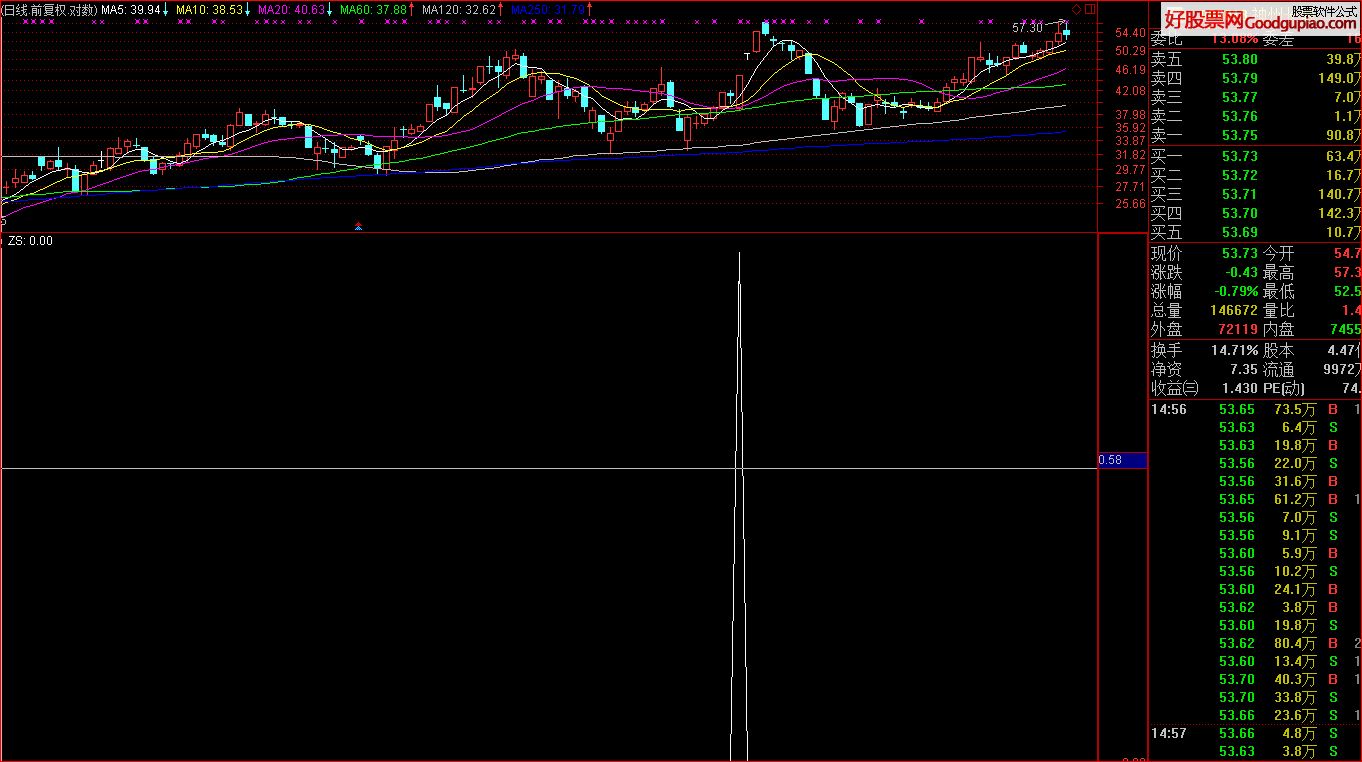Click the 50.29 price axis label
The height and width of the screenshot is (762, 1362).
click(x=1131, y=51)
